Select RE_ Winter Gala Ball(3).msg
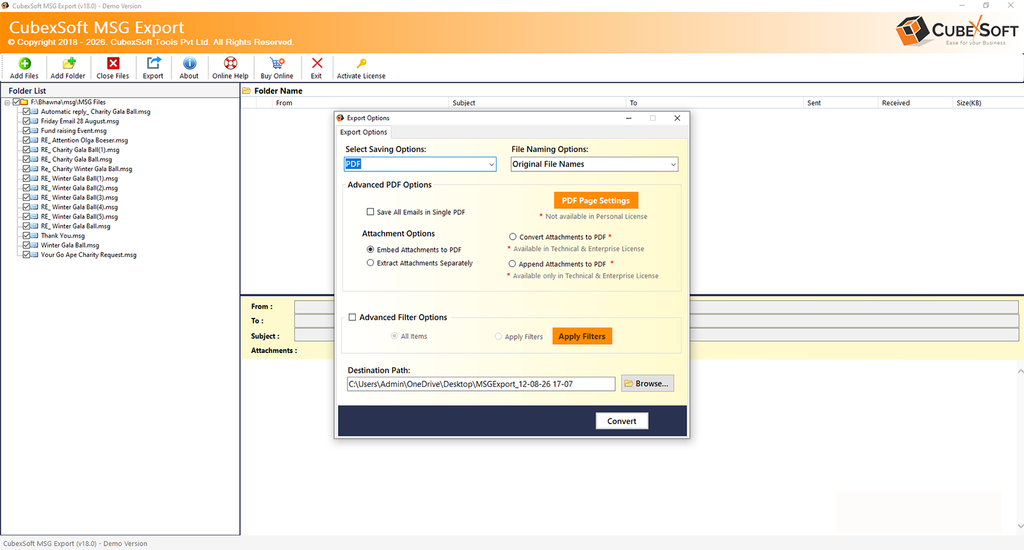Screen dimensions: 1024x550 [x=79, y=197]
